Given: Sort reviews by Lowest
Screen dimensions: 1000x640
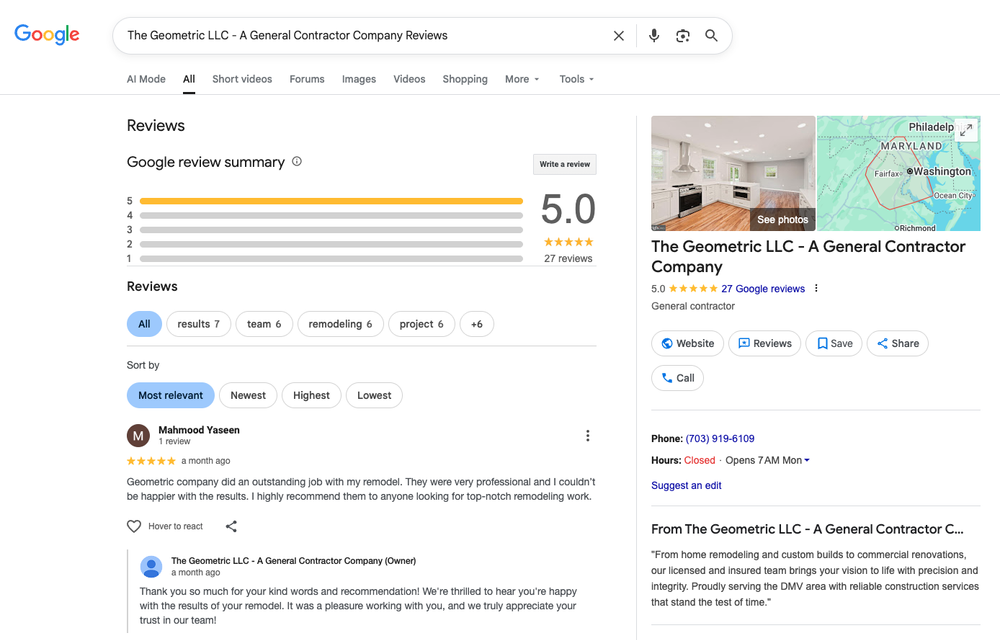Looking at the screenshot, I should (374, 395).
